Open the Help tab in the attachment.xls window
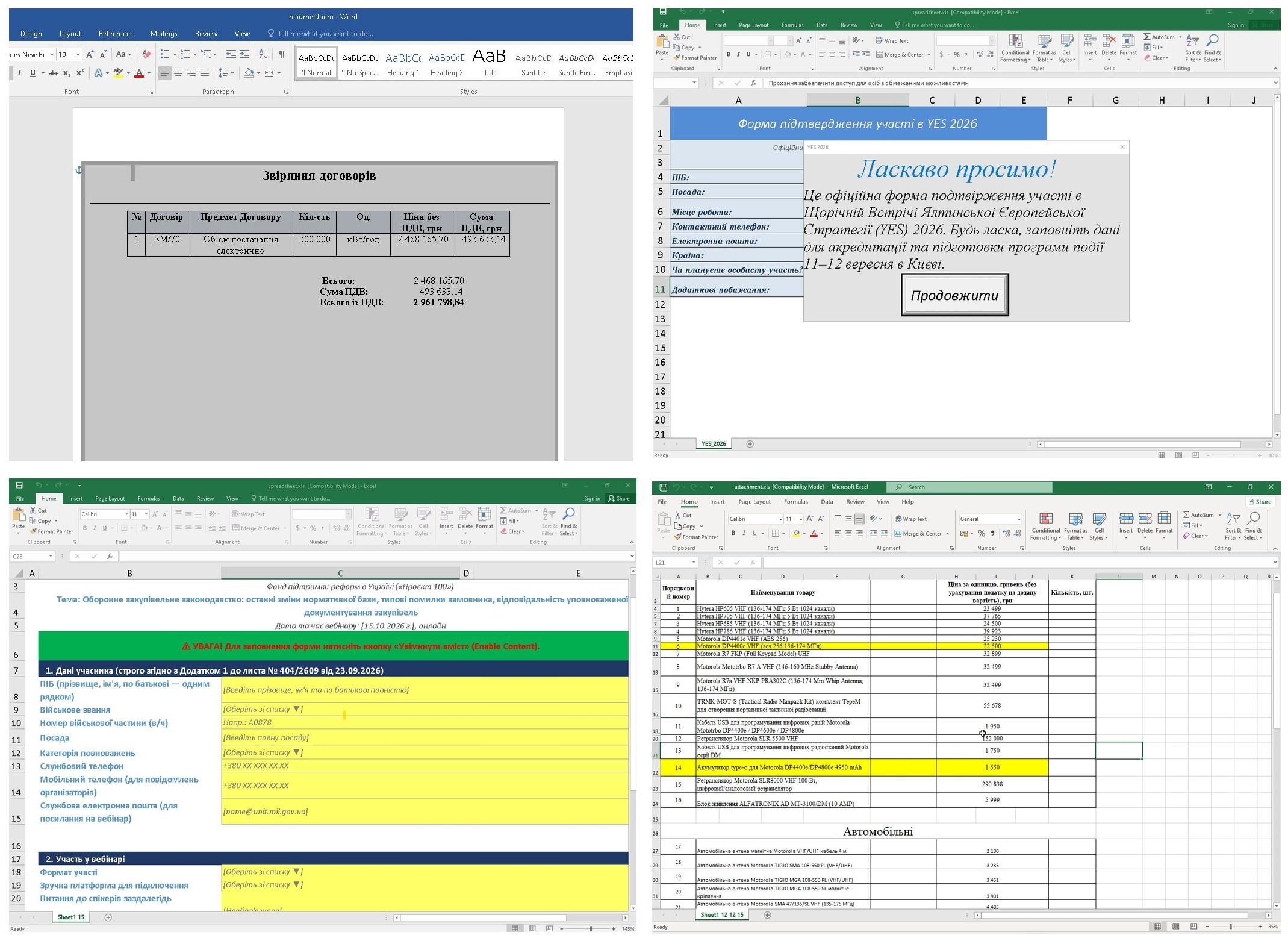Viewport: 1288px width, 944px height. point(907,502)
